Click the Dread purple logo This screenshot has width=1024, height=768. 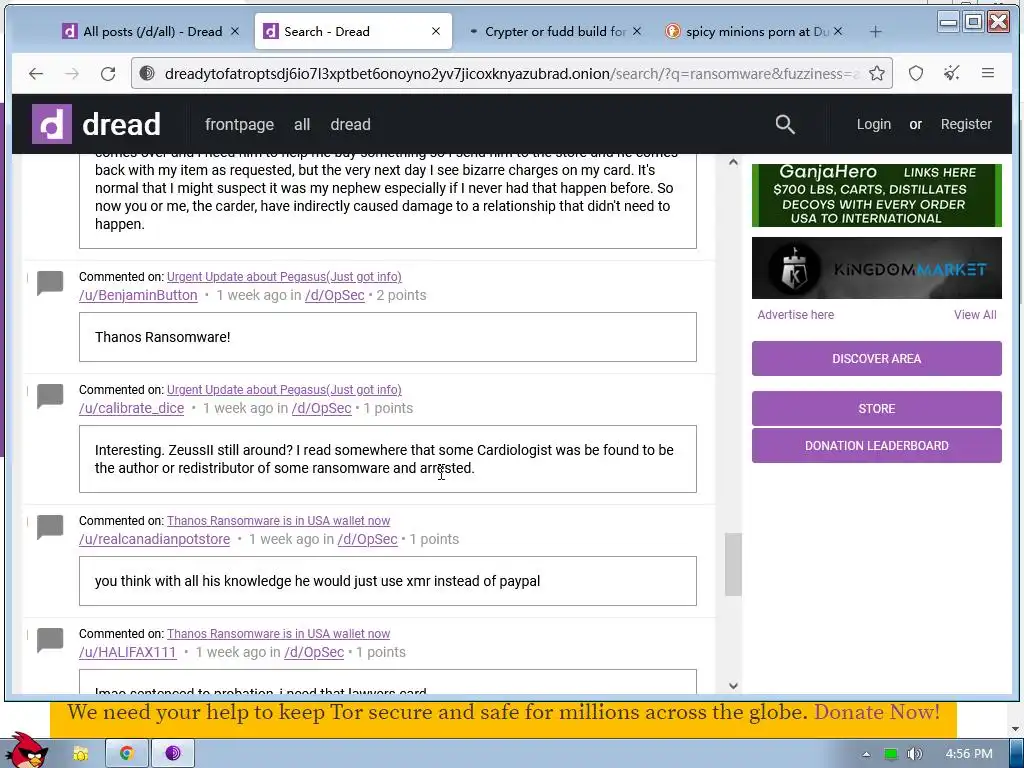[52, 124]
